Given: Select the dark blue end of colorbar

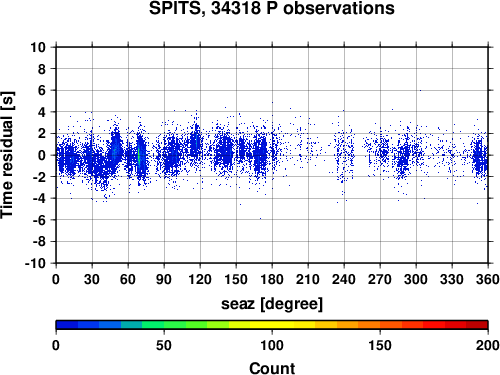Looking at the screenshot, I should pos(67,325).
